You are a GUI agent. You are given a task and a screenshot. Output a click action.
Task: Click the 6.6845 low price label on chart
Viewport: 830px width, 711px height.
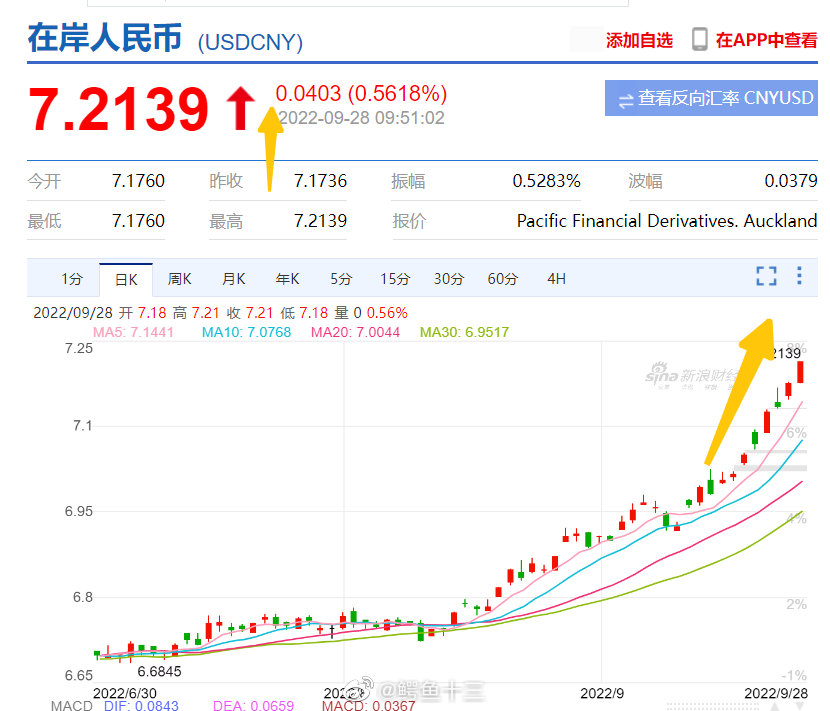click(159, 671)
